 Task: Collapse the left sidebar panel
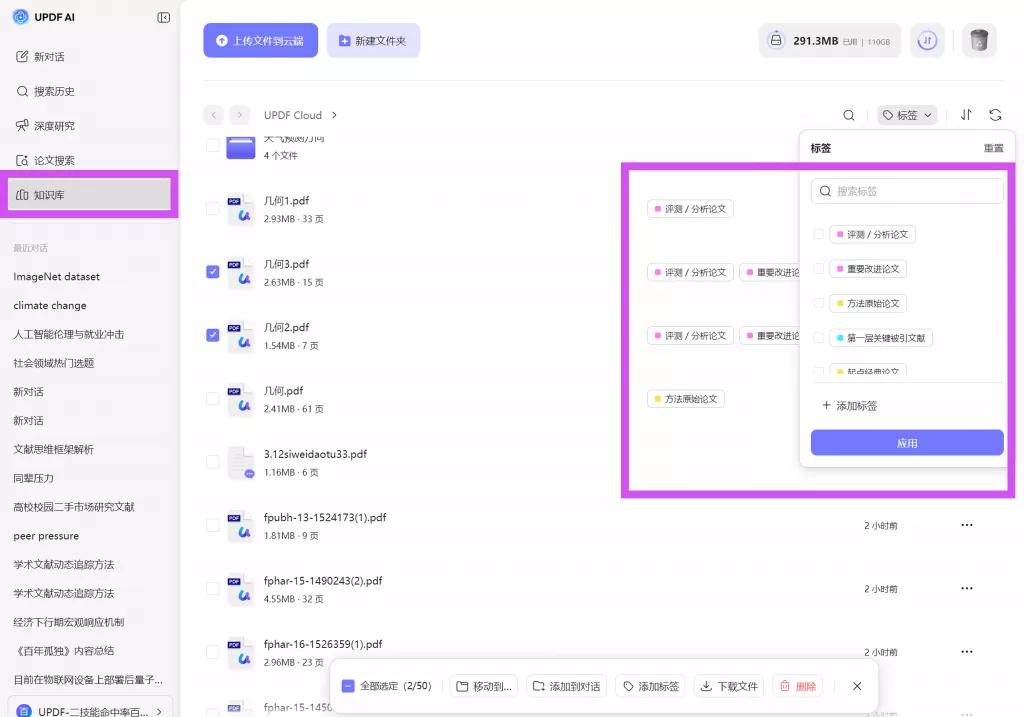[163, 18]
